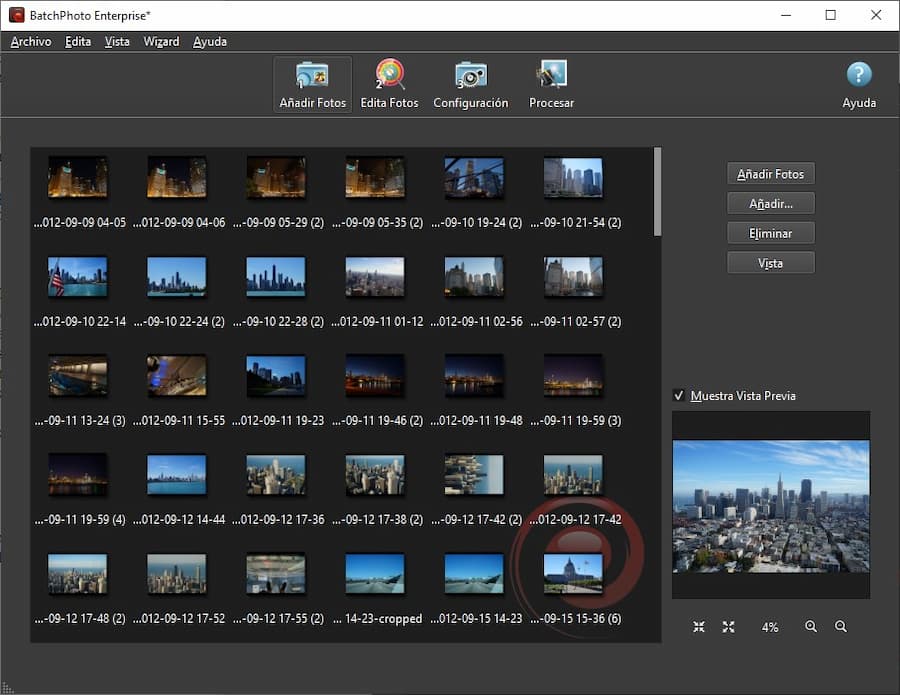The height and width of the screenshot is (695, 900).
Task: Select thumbnail ...-09-09 05-29 (2)
Action: point(276,177)
